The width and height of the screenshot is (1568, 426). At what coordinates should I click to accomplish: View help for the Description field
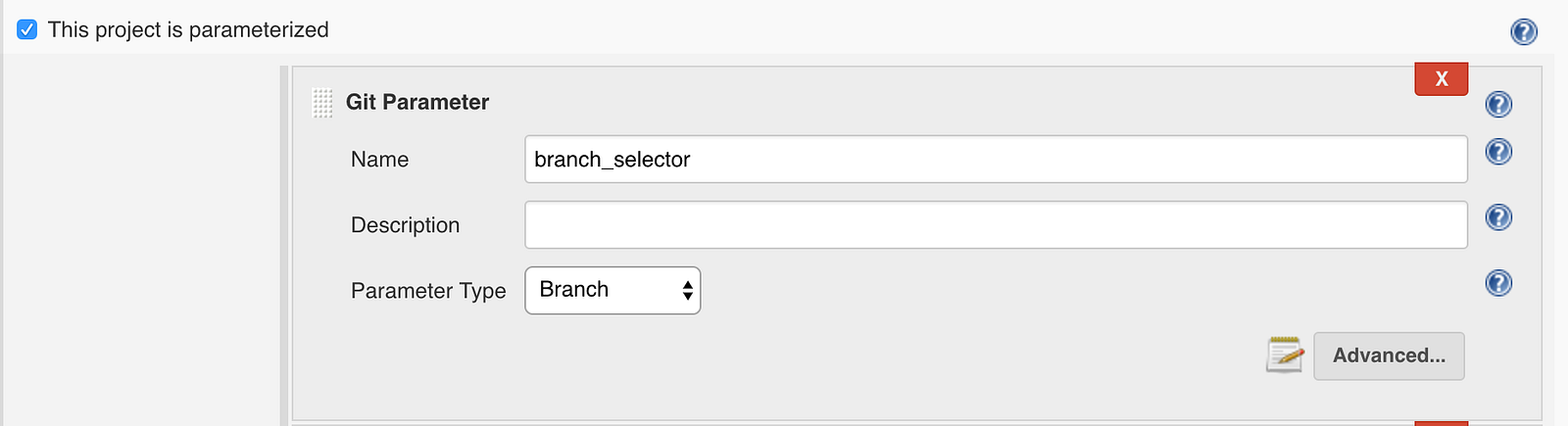pos(1498,217)
